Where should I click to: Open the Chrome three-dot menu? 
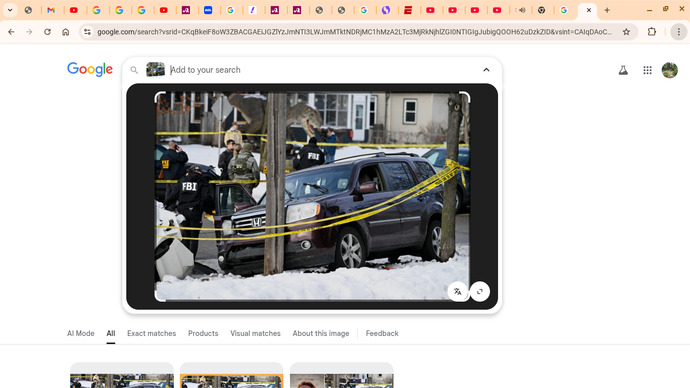click(x=679, y=32)
